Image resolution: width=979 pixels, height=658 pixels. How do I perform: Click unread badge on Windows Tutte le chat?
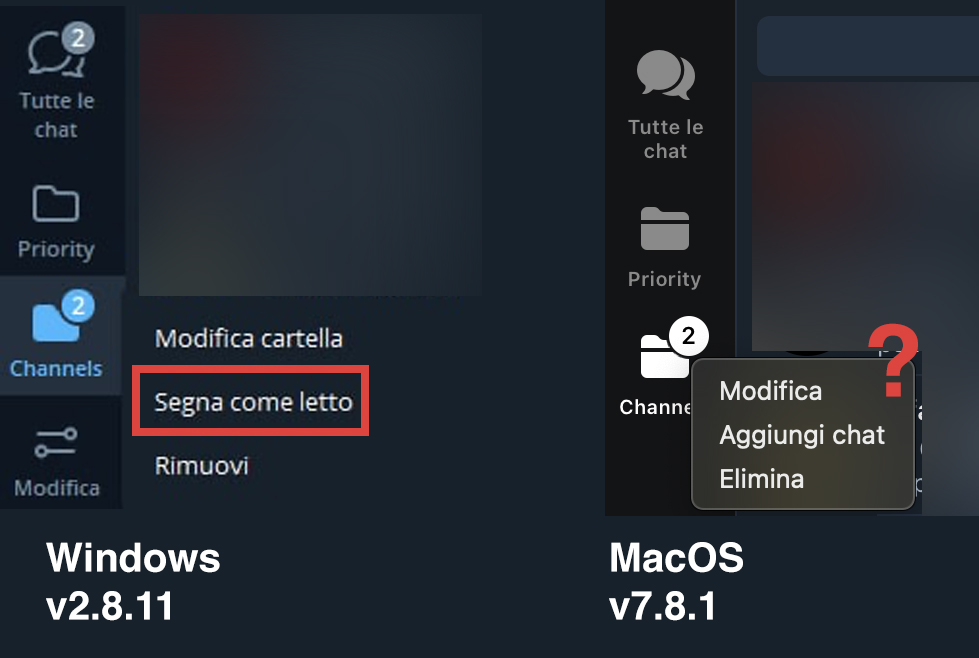[78, 38]
